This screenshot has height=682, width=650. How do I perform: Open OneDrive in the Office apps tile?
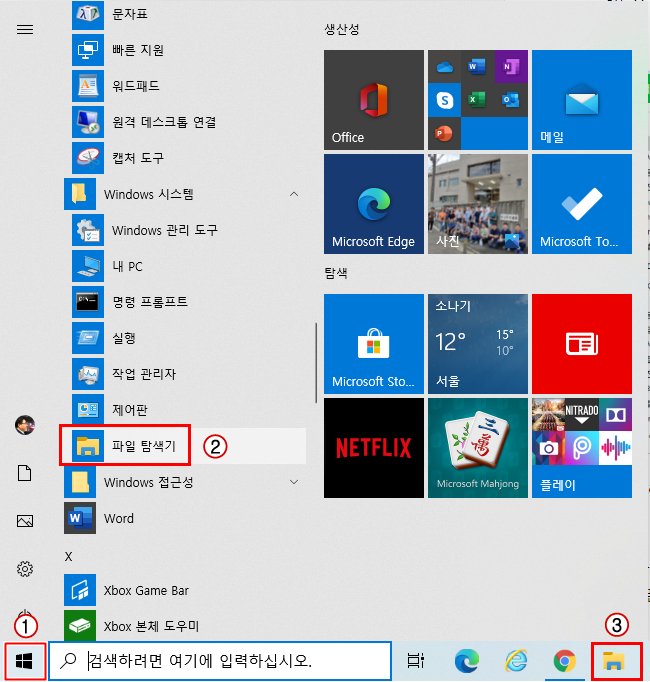pos(444,67)
